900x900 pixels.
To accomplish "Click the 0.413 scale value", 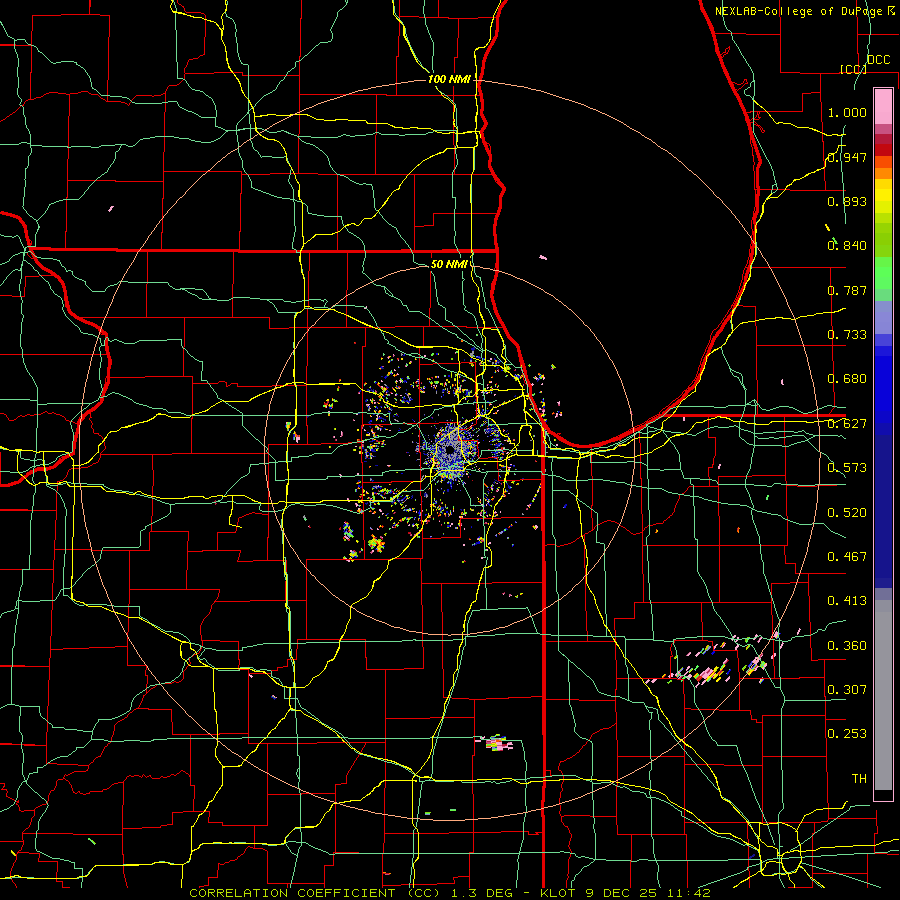I will [x=847, y=601].
